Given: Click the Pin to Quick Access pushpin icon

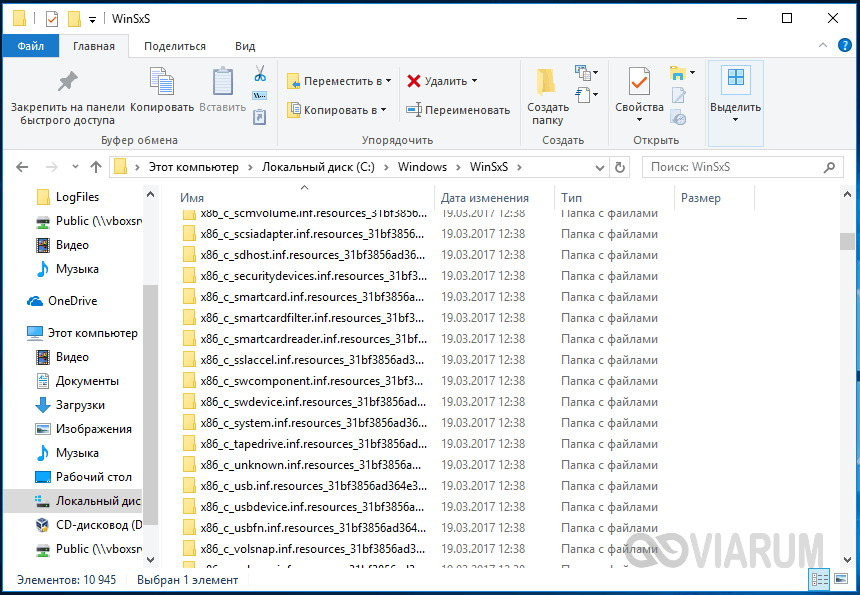Looking at the screenshot, I should (67, 82).
